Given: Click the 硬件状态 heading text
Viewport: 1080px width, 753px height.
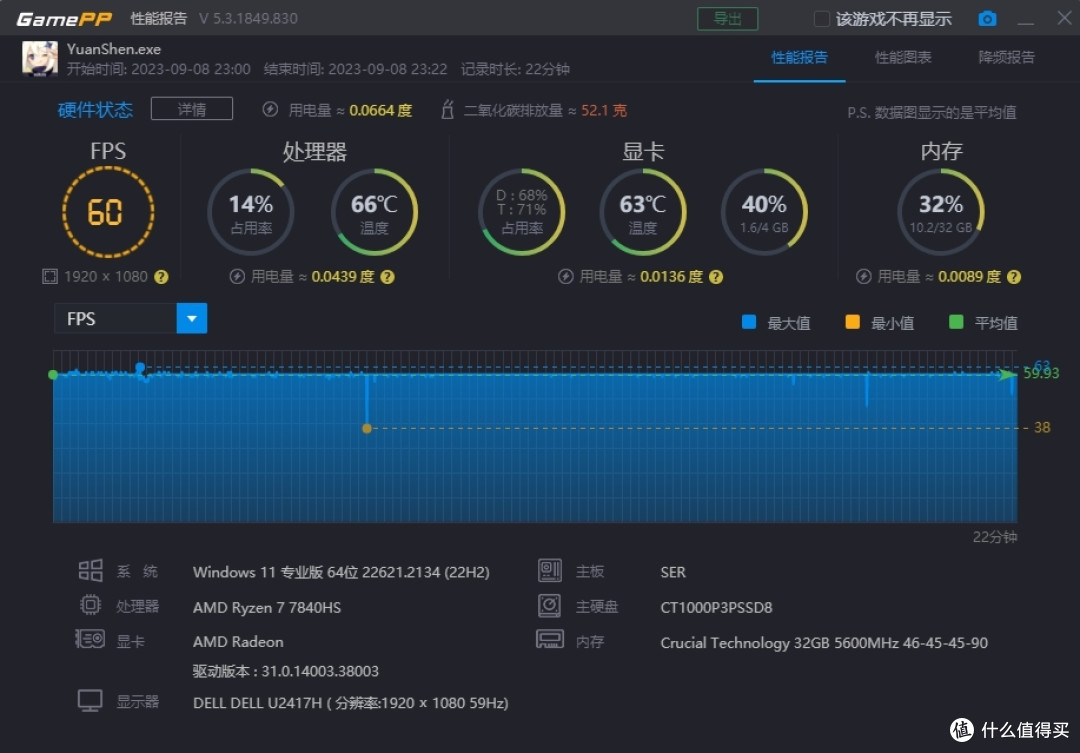Looking at the screenshot, I should coord(95,110).
